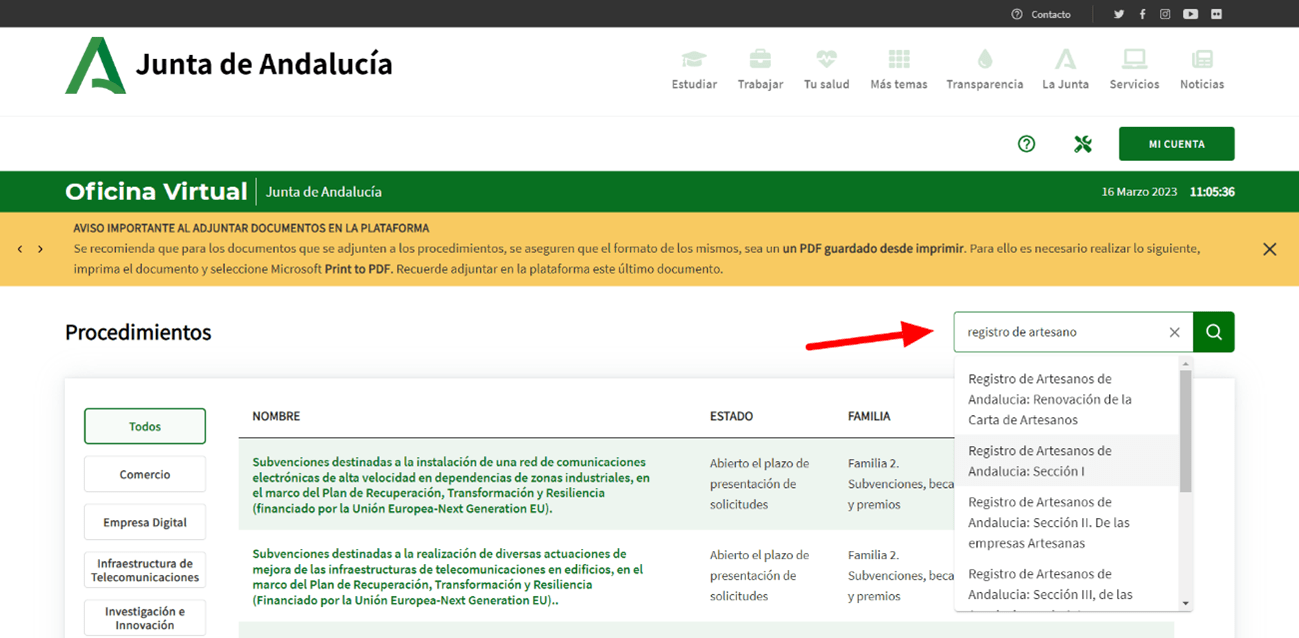Image resolution: width=1299 pixels, height=638 pixels.
Task: Click the Contacto link in top bar
Action: [1042, 14]
